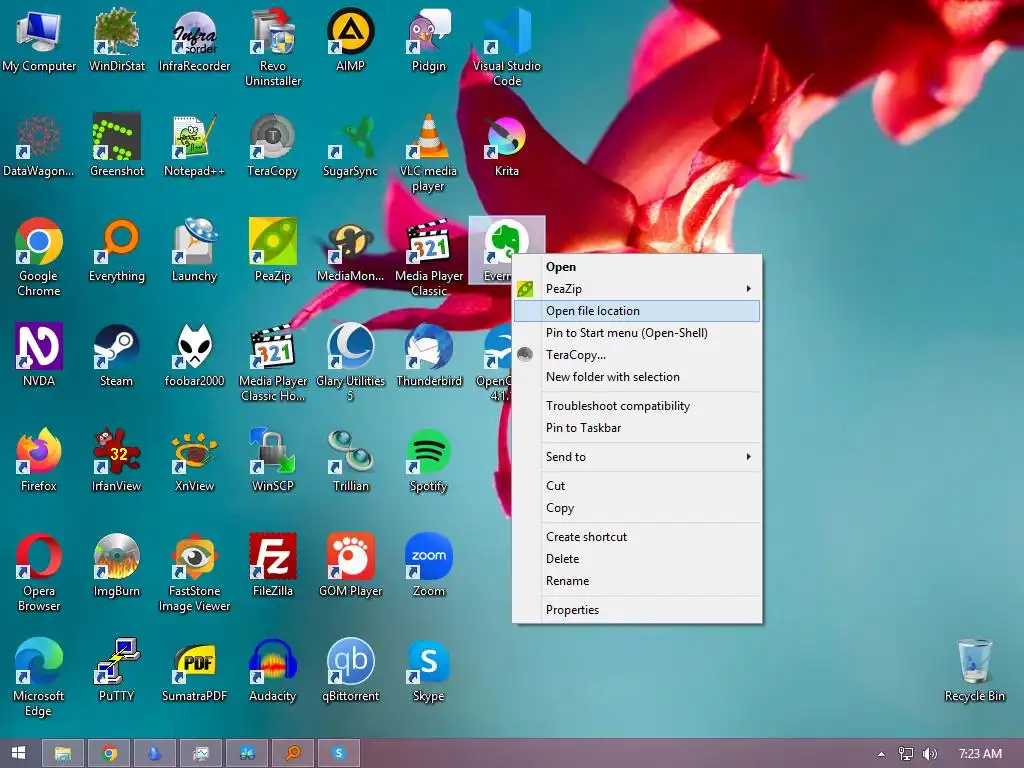Select the Visual Studio Code shortcut

[507, 48]
